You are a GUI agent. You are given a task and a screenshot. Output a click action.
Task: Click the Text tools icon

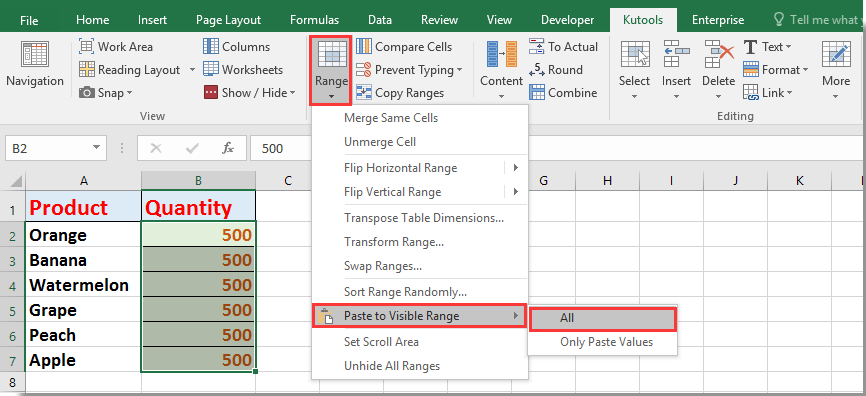[751, 47]
